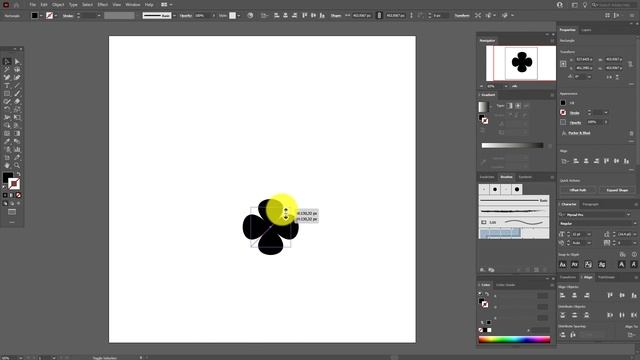This screenshot has width=640, height=360.
Task: Open the brush definition dropdown
Action: (x=174, y=16)
